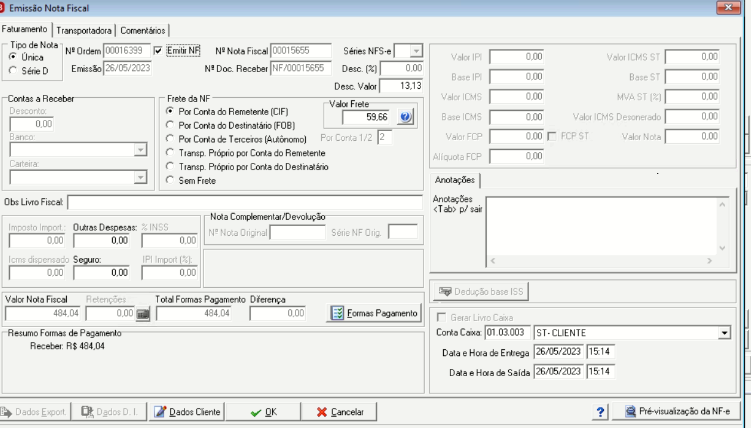The width and height of the screenshot is (751, 428).
Task: Click the Anotações horizontal scrollbar right arrow
Action: (x=710, y=261)
